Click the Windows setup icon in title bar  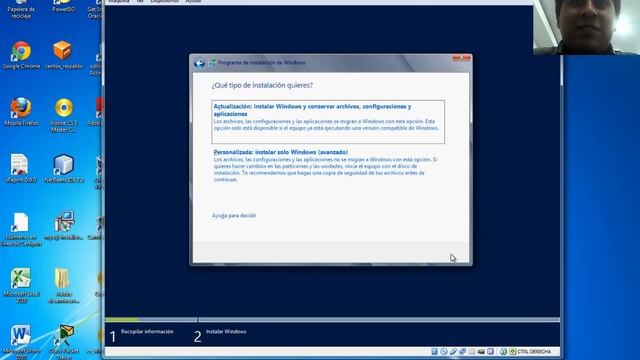[x=212, y=63]
